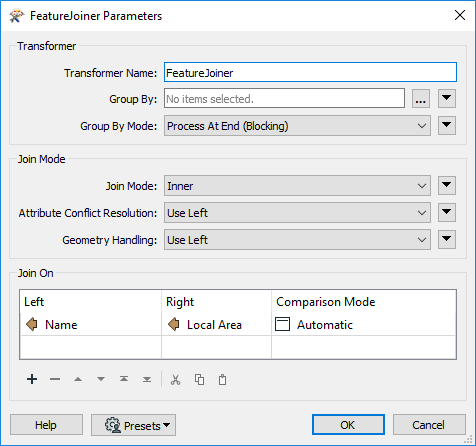The width and height of the screenshot is (476, 446).
Task: Open the arrow menu beside Join Mode
Action: (447, 186)
